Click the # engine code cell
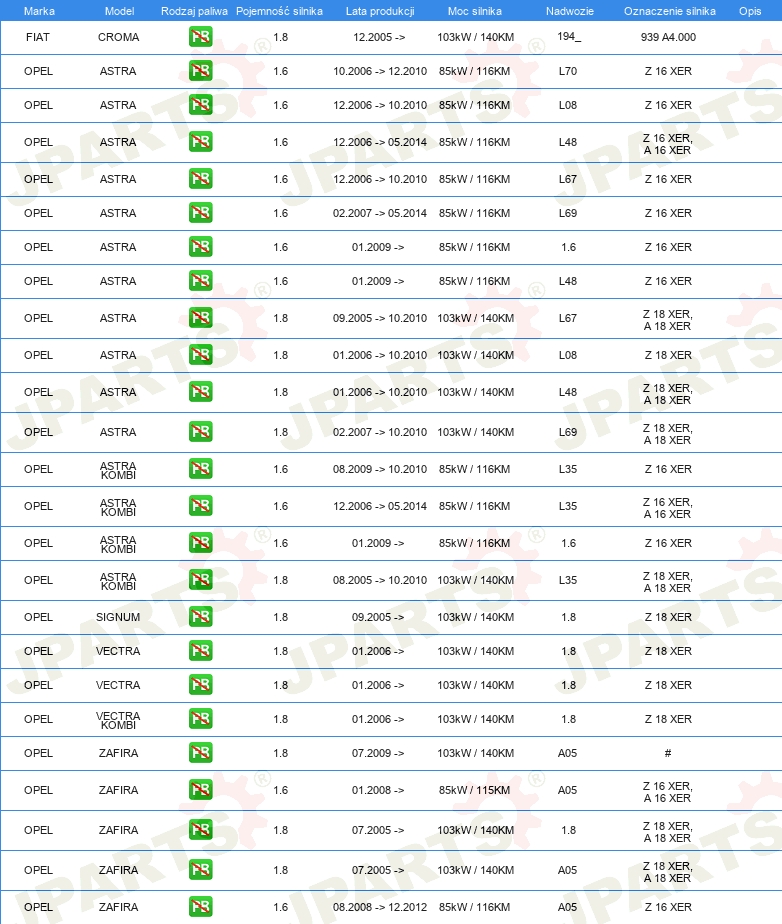The image size is (782, 924). tap(668, 753)
